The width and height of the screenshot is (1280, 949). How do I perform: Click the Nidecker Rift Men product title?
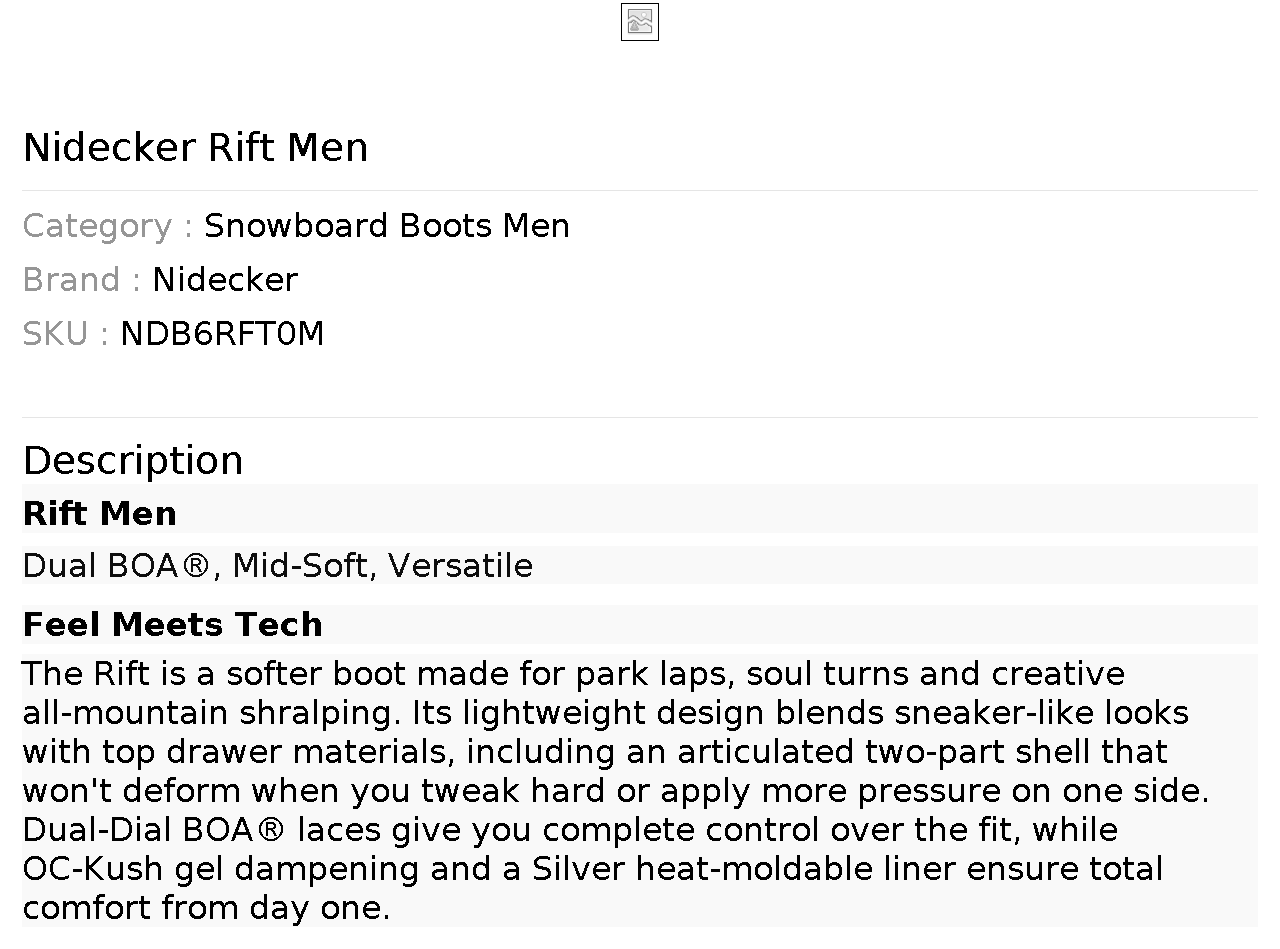click(x=196, y=148)
